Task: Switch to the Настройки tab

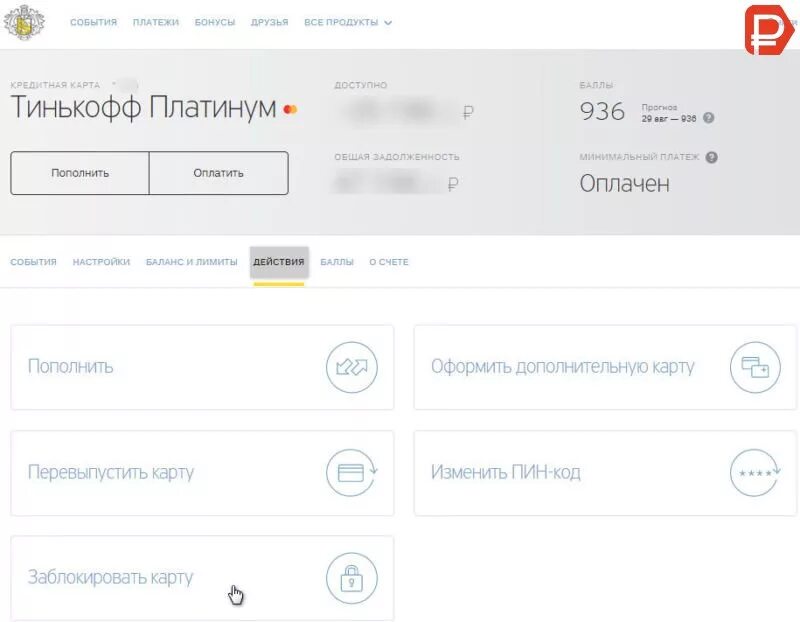Action: [101, 262]
